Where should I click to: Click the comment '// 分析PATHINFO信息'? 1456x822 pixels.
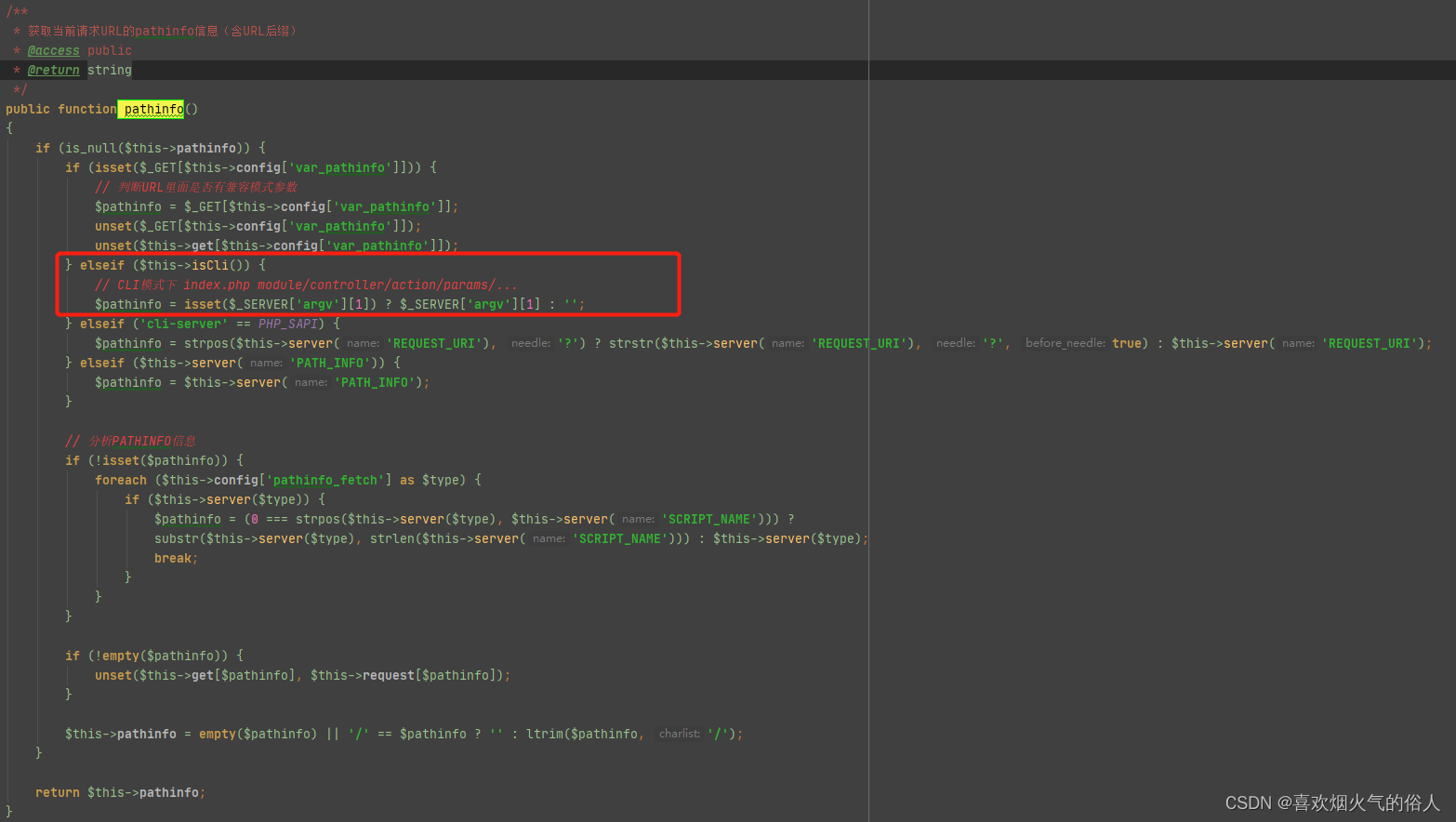click(130, 441)
